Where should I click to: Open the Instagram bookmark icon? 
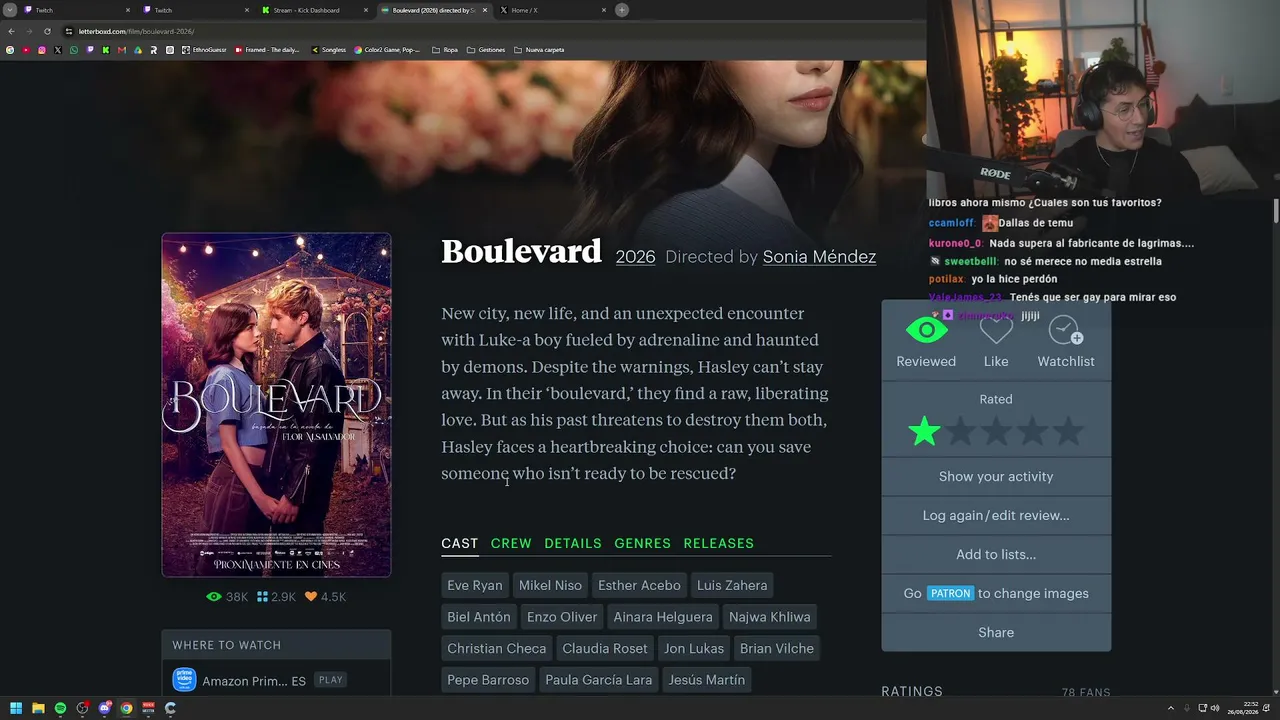pyautogui.click(x=42, y=50)
